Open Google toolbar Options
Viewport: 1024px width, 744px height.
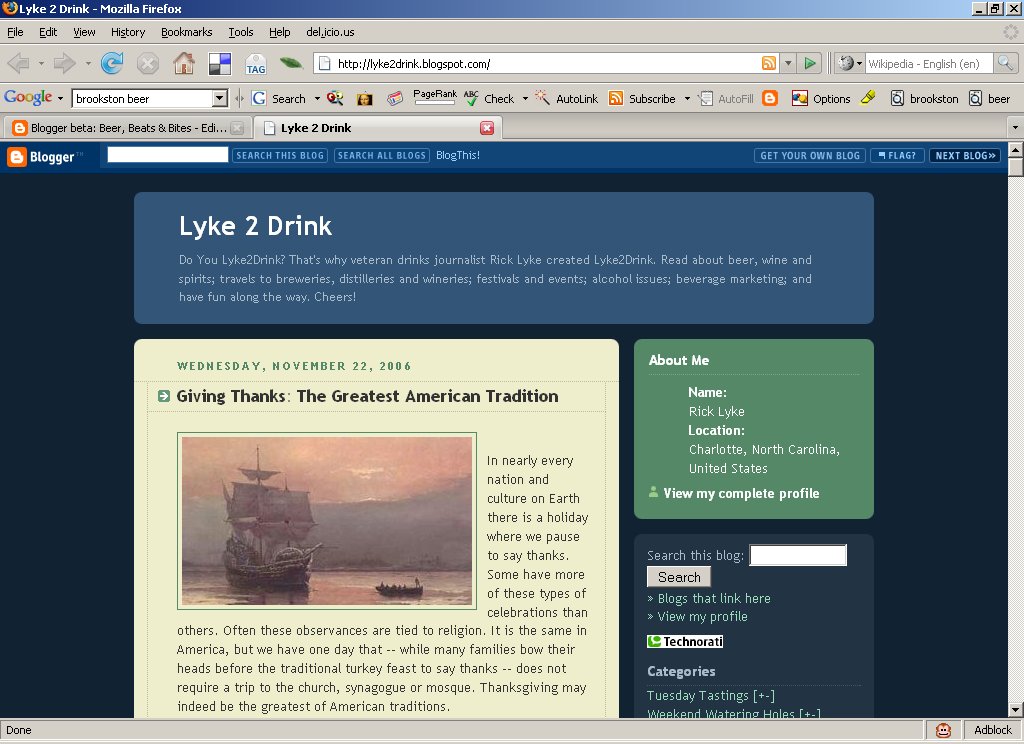[x=821, y=99]
